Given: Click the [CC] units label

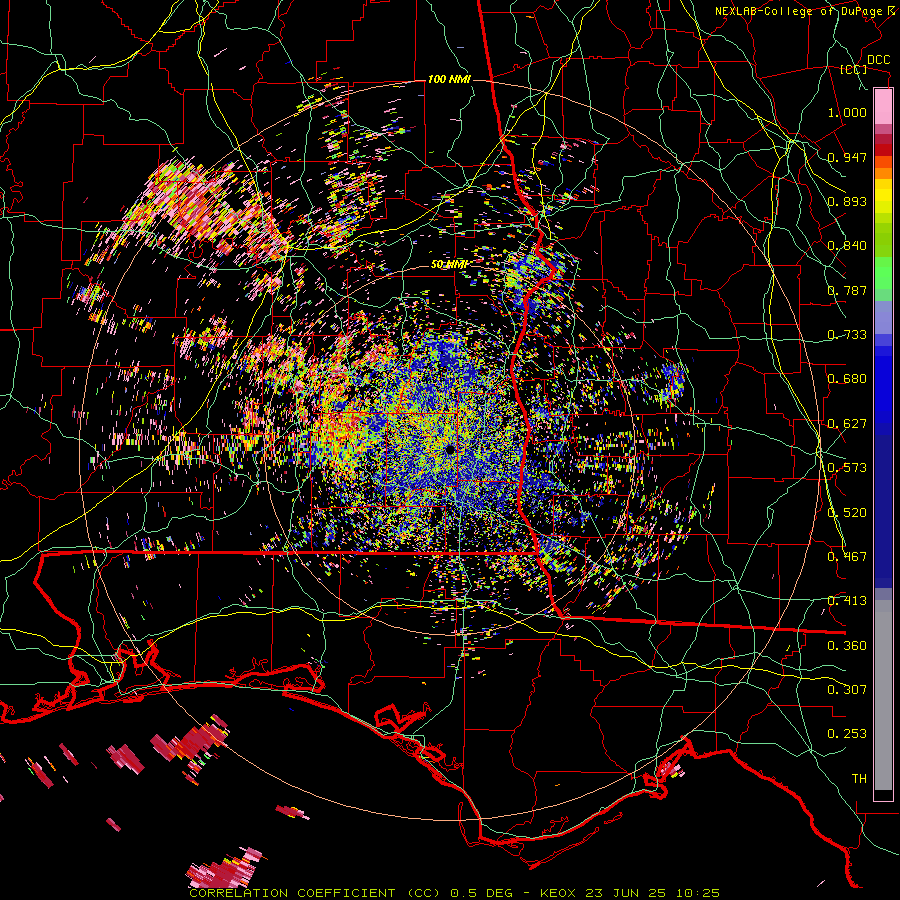Looking at the screenshot, I should click(x=854, y=69).
